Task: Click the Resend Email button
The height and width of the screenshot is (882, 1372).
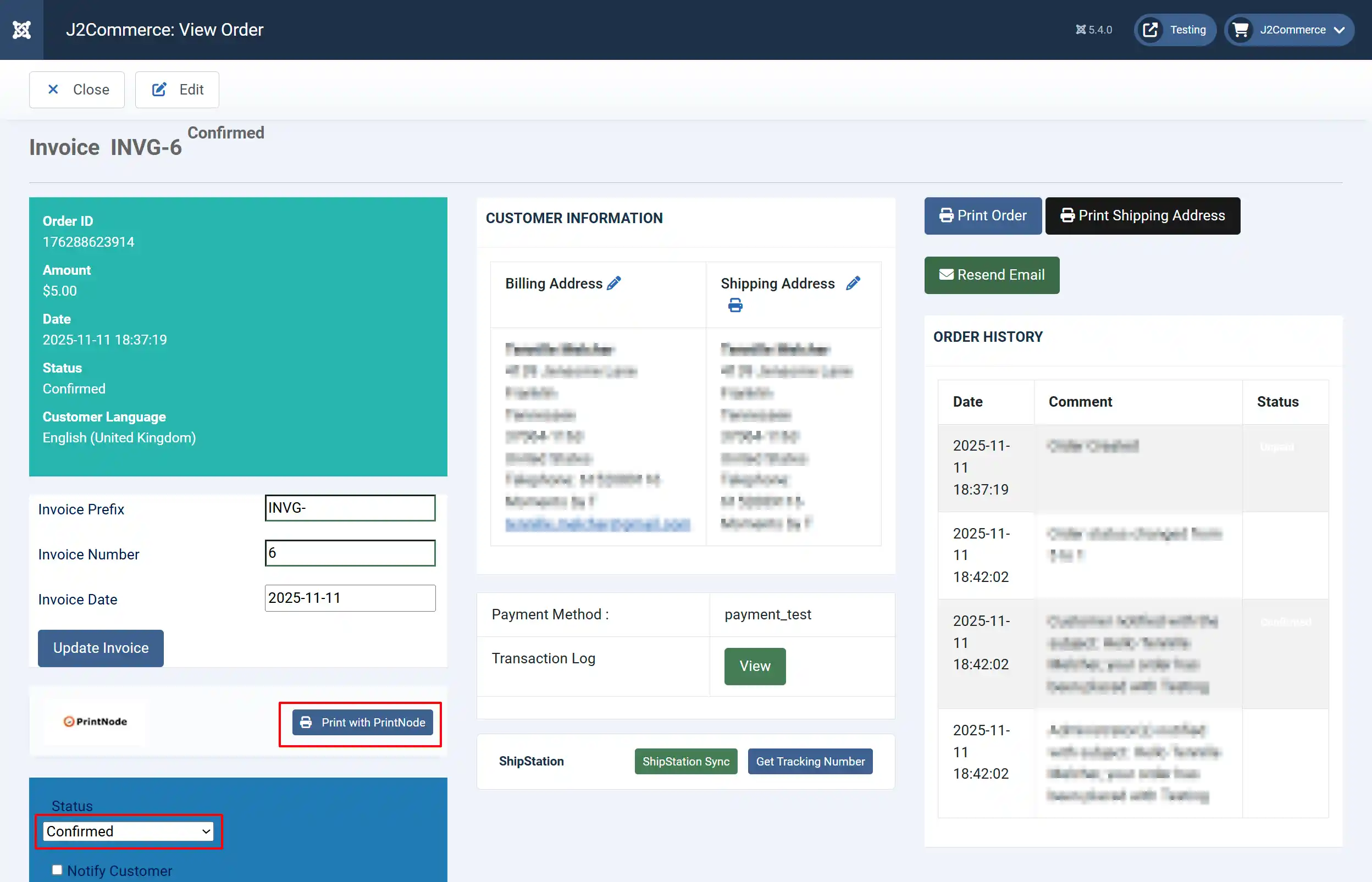Action: coord(992,275)
